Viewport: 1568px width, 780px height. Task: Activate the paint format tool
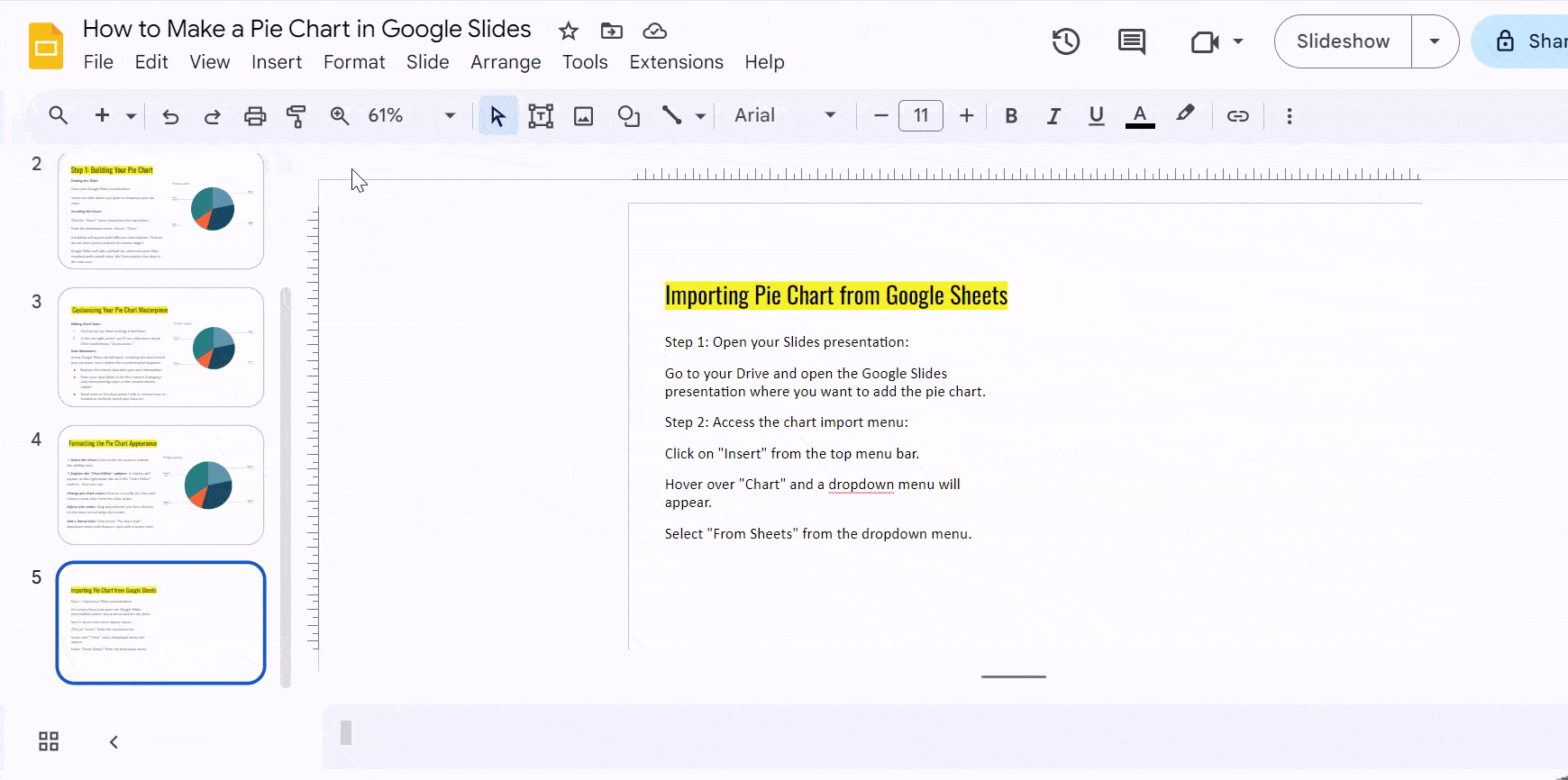click(x=296, y=116)
